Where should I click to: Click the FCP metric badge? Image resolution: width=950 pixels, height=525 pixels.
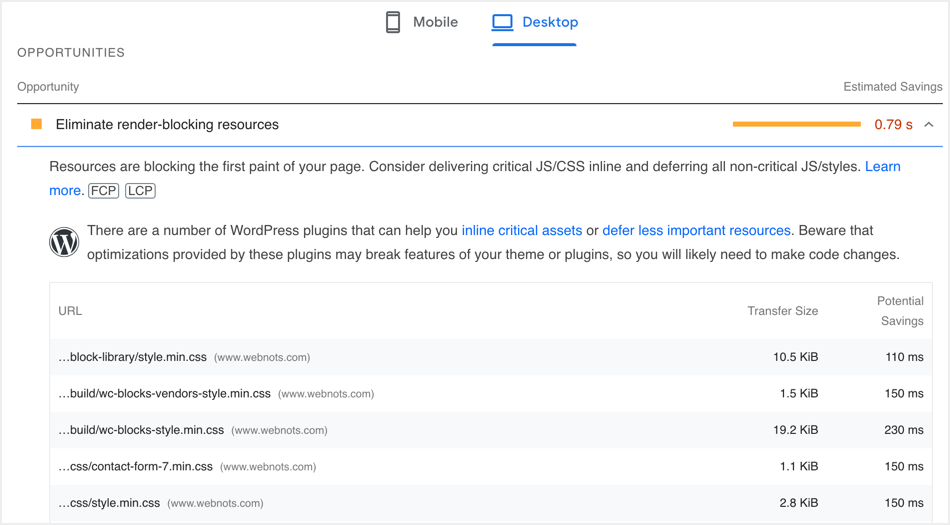pyautogui.click(x=103, y=190)
